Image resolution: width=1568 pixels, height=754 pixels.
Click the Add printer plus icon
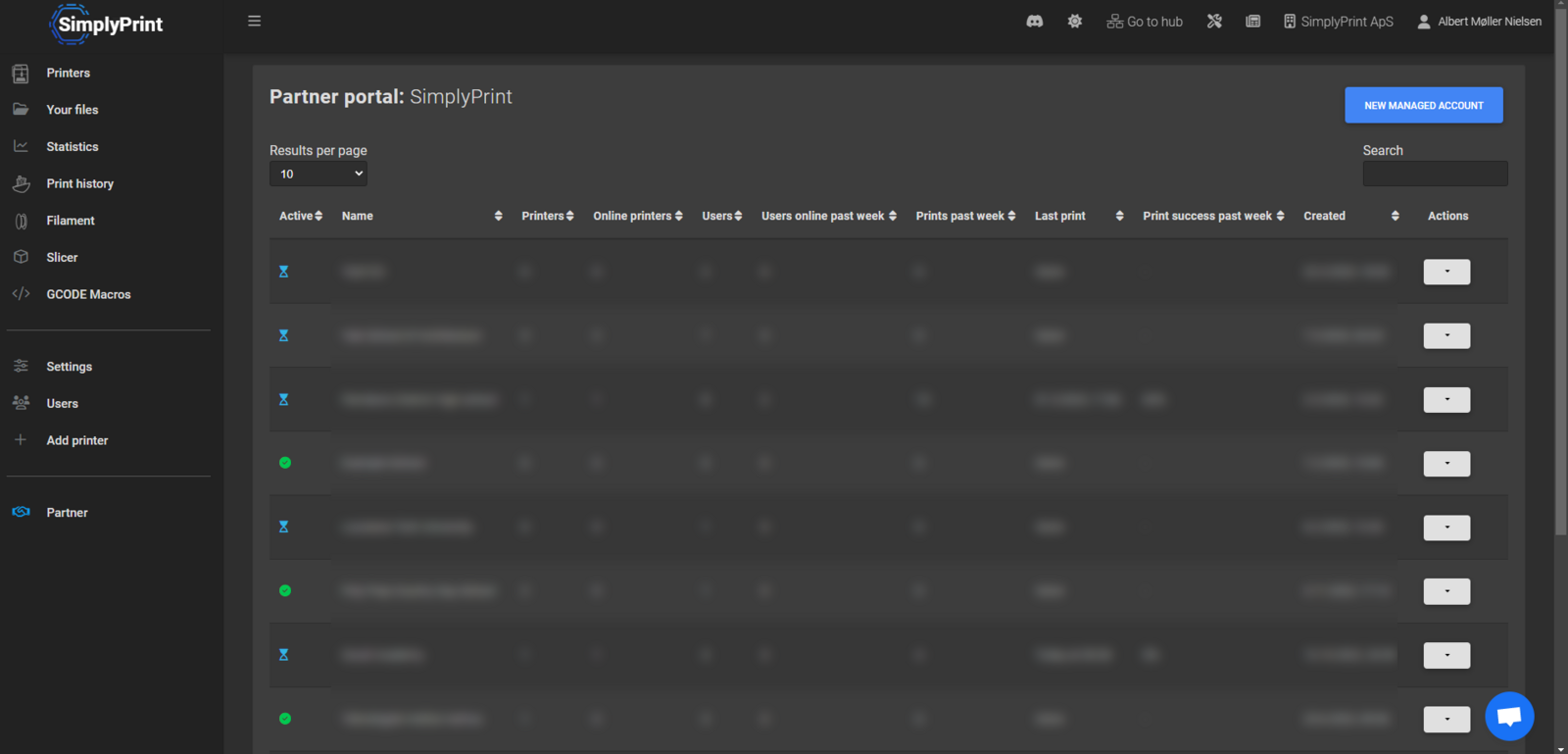pos(21,440)
